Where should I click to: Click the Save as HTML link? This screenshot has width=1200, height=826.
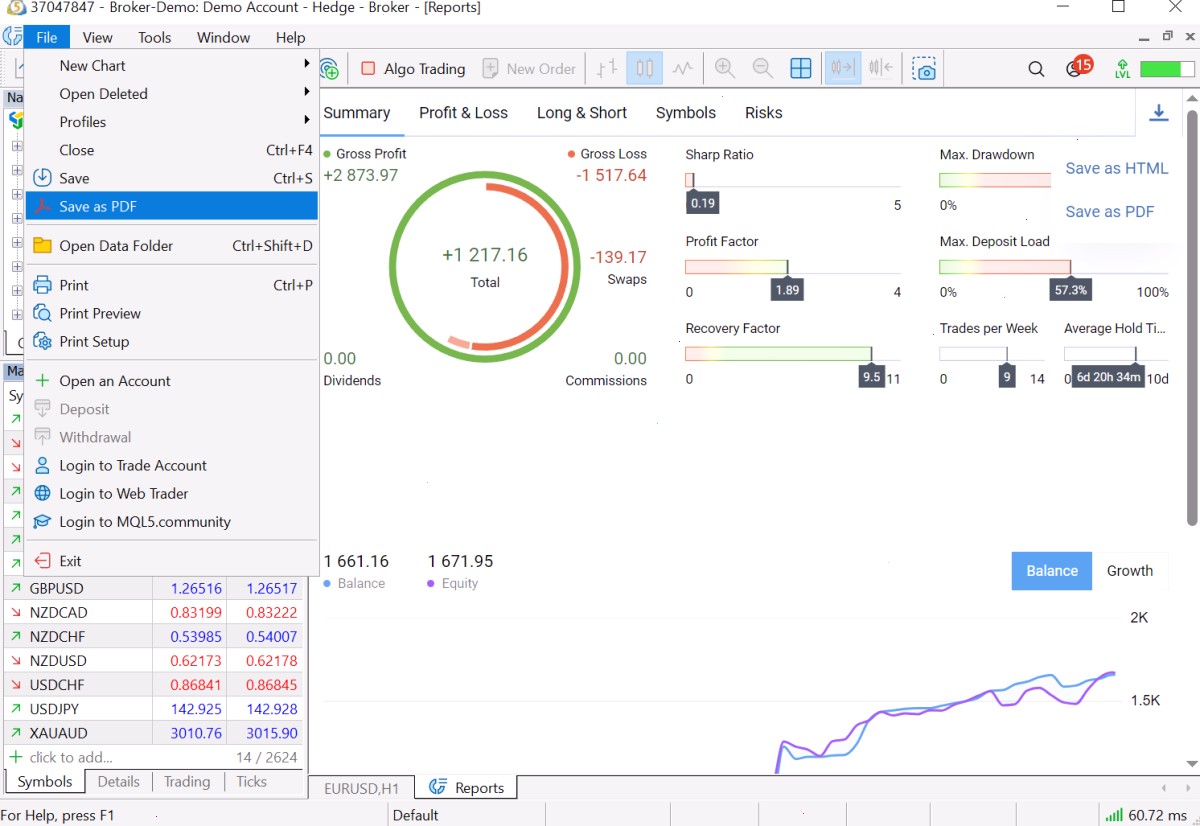[1116, 168]
